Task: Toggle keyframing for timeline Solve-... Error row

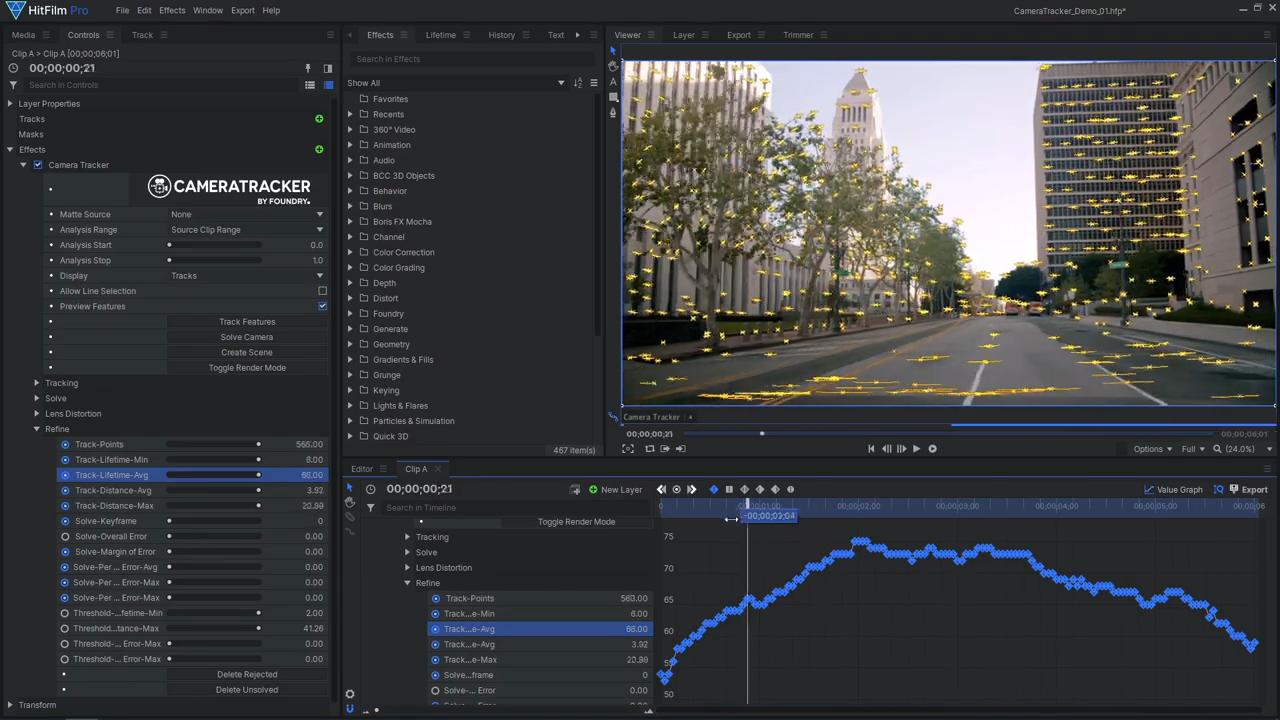Action: pos(435,690)
